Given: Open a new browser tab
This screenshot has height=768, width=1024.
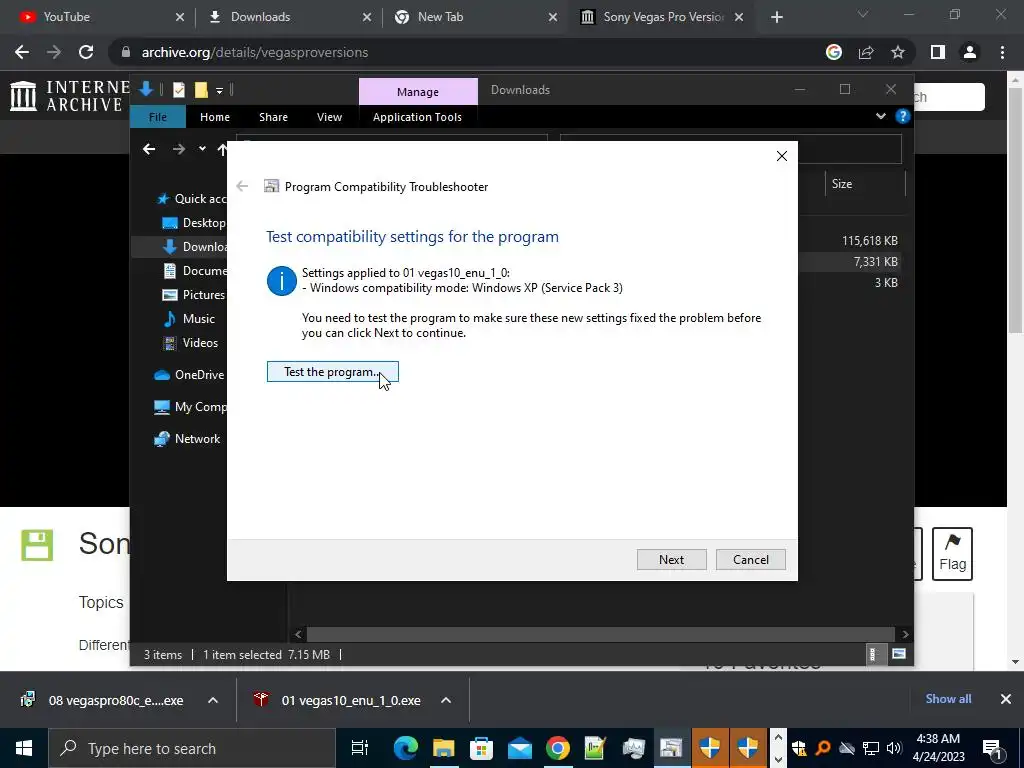Looking at the screenshot, I should point(776,18).
